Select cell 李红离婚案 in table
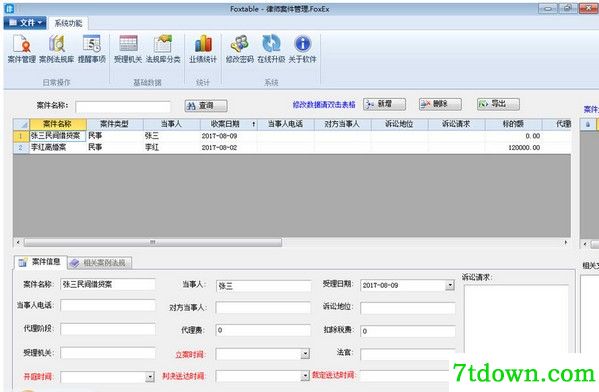This screenshot has width=599, height=392. click(58, 147)
